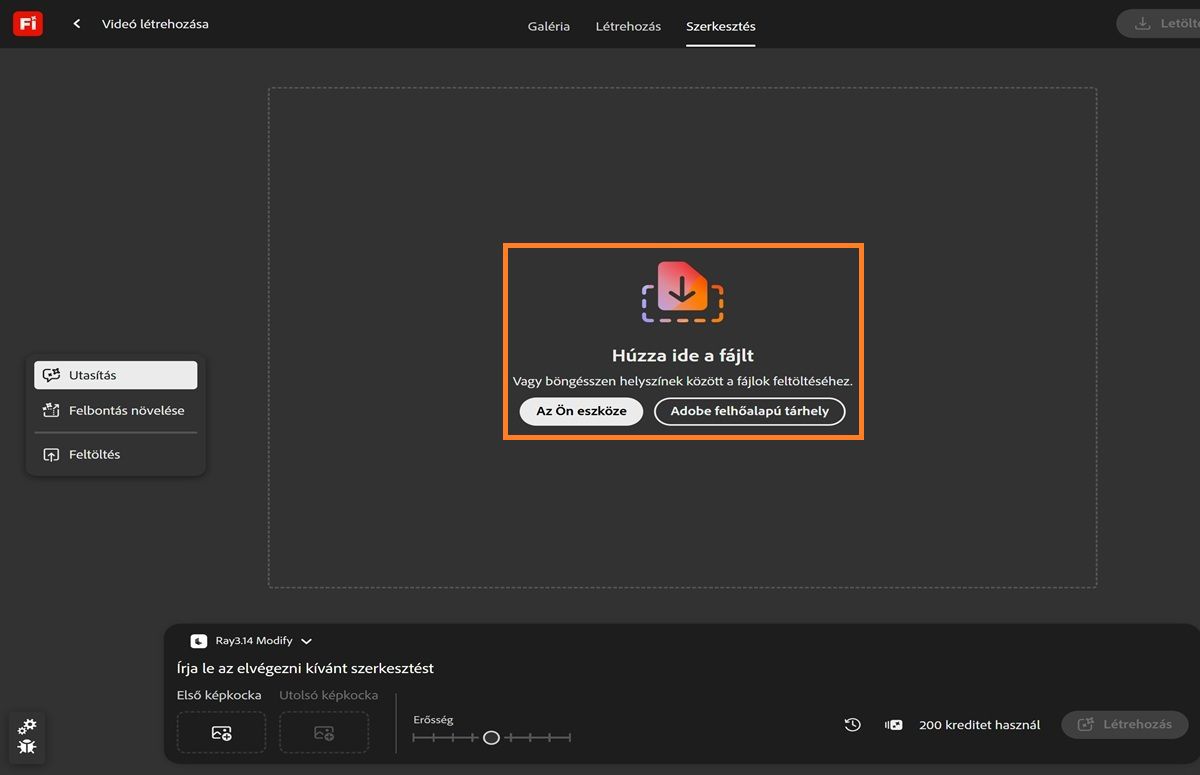
Task: Click the Húzza ide a fájlt heading
Action: [x=682, y=356]
